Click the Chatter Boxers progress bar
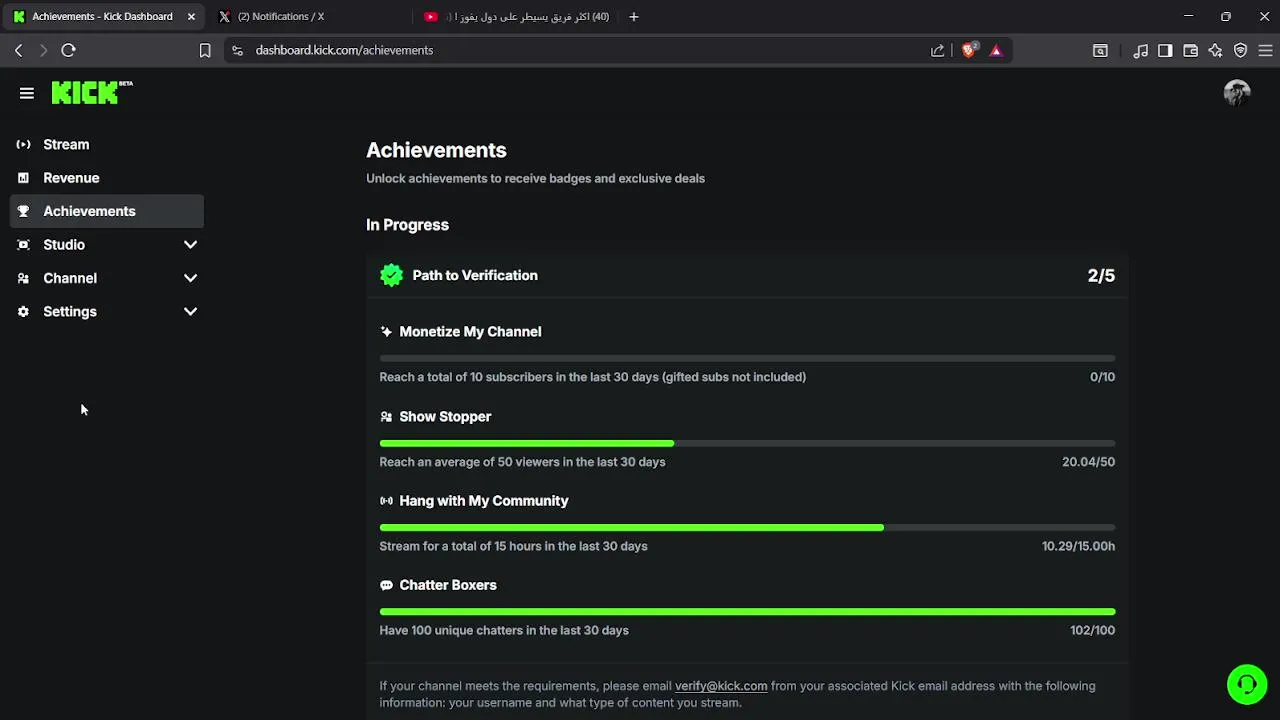 pyautogui.click(x=747, y=611)
